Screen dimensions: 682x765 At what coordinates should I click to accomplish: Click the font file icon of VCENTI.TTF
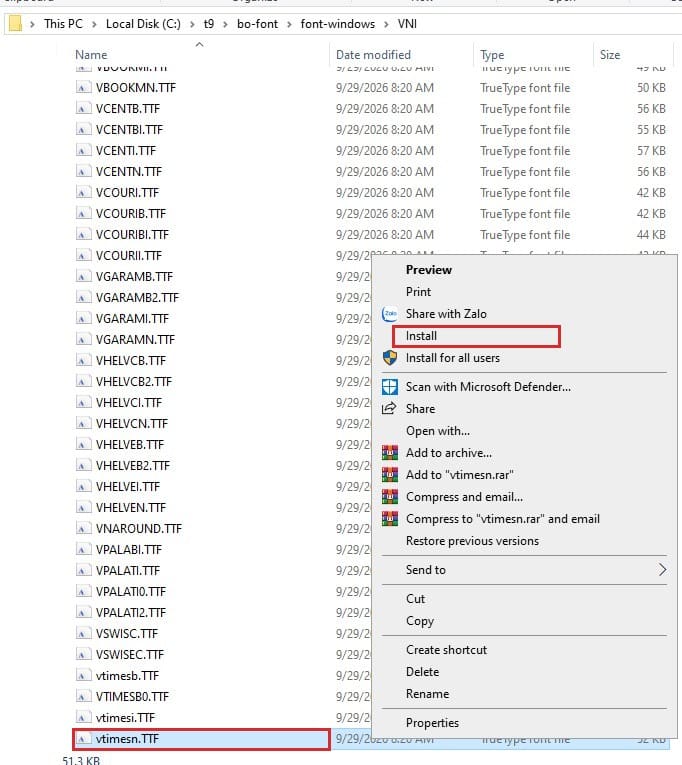[x=83, y=151]
